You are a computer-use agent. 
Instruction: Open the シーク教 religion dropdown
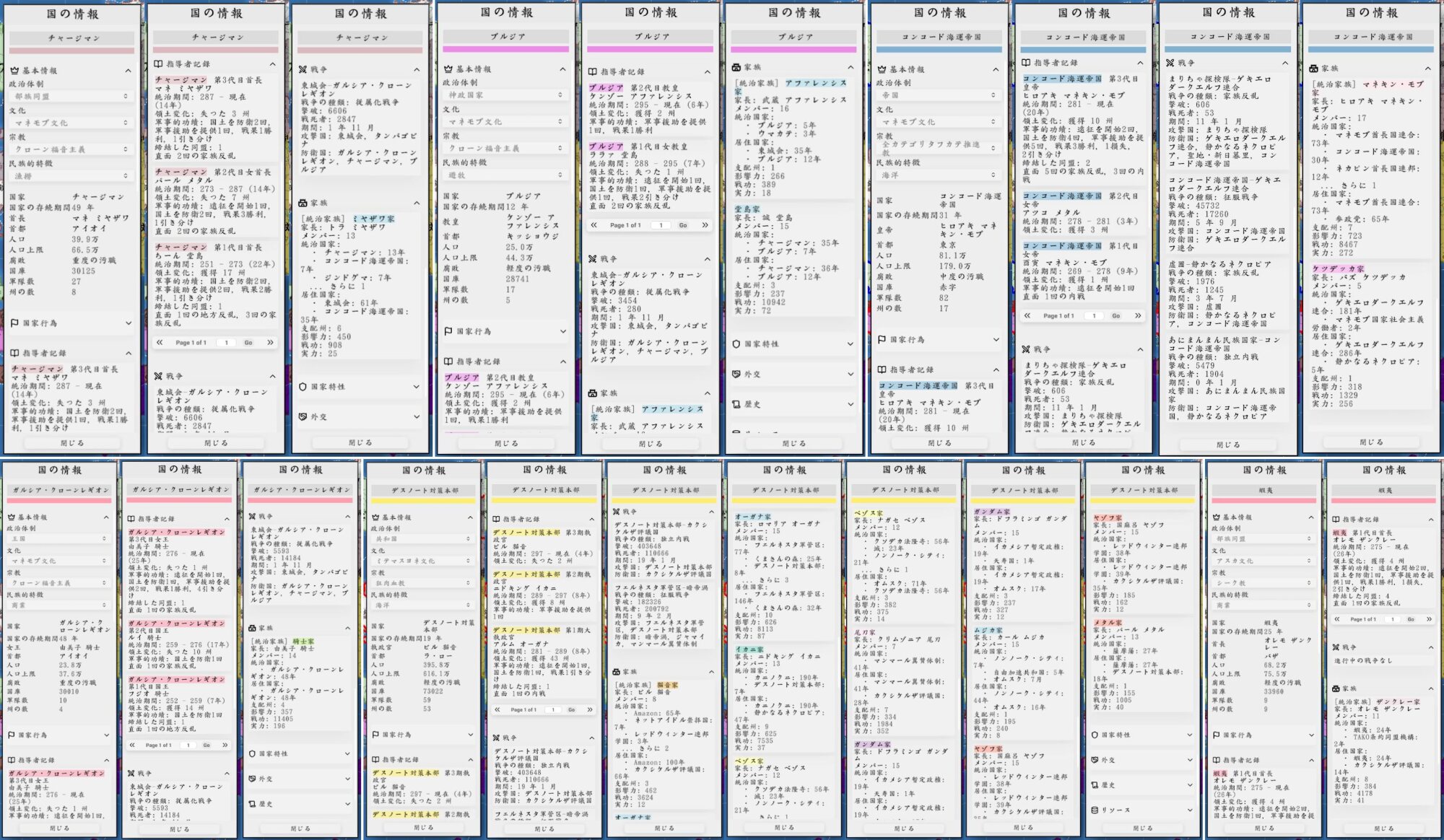[x=1264, y=583]
